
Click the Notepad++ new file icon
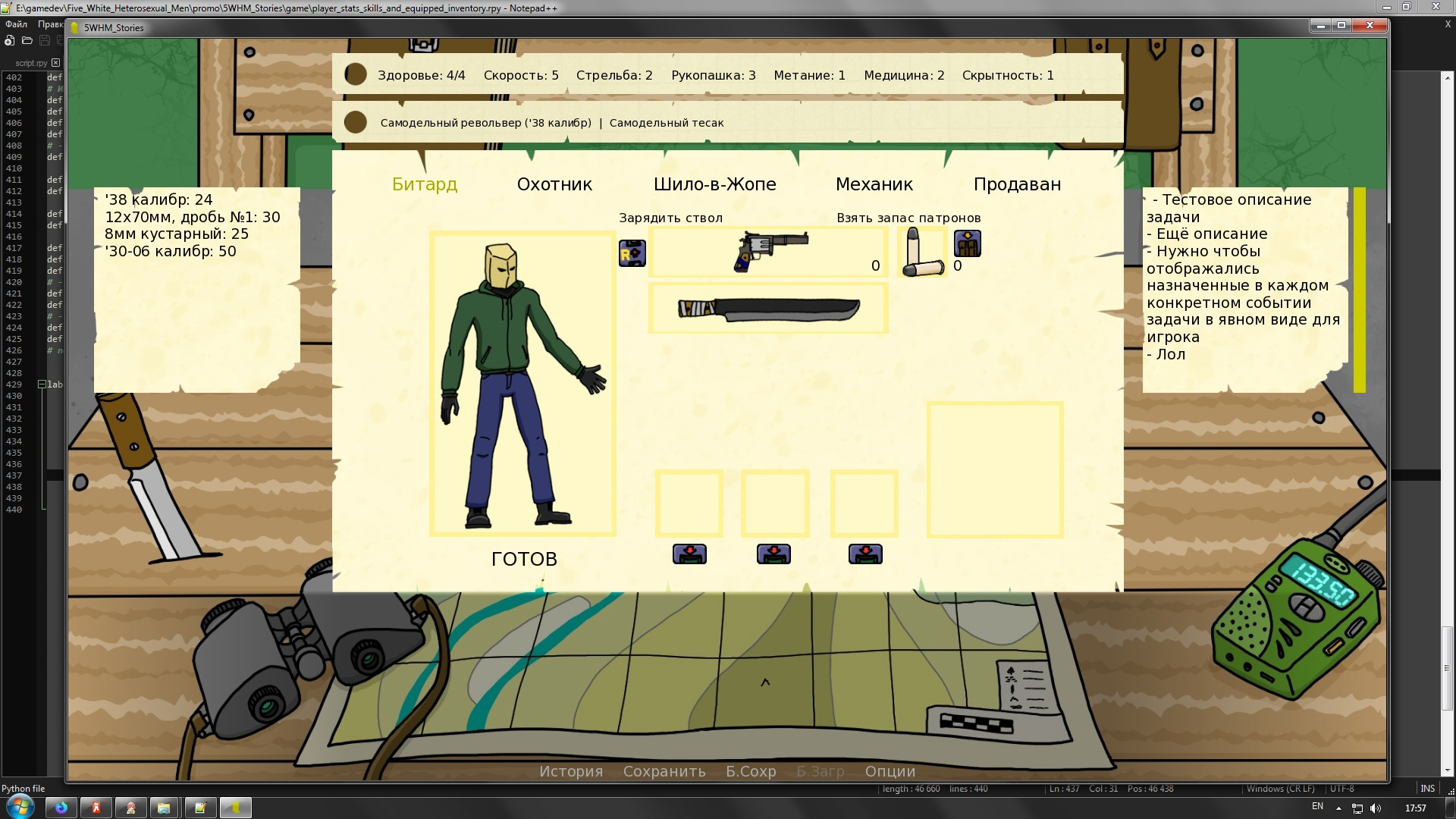click(x=10, y=41)
